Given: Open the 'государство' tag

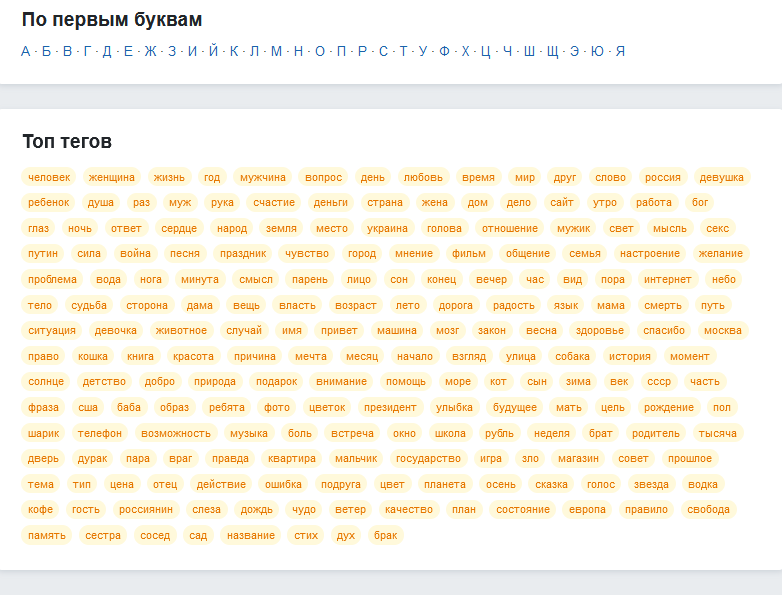Looking at the screenshot, I should coord(428,458).
